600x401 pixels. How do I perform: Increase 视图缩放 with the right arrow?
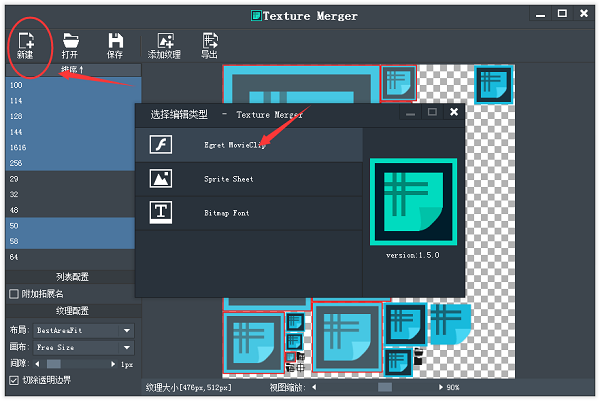(x=441, y=387)
